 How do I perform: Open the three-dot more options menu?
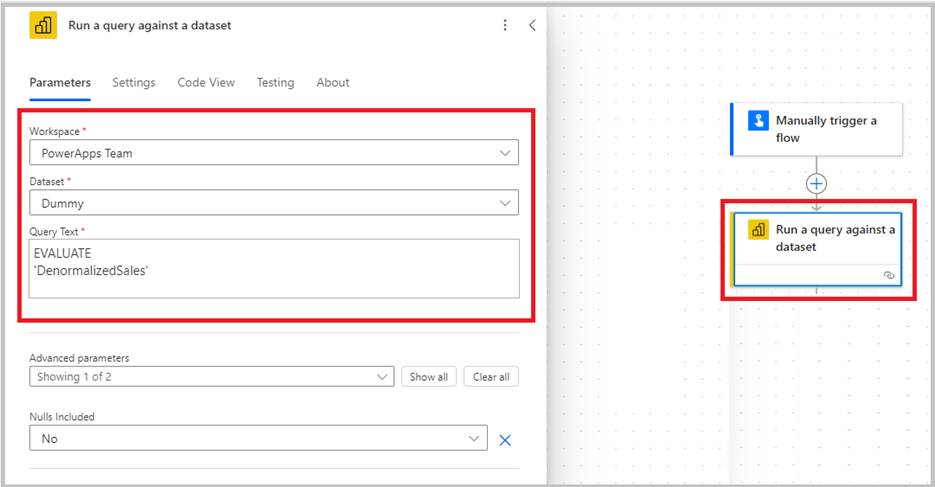pyautogui.click(x=505, y=25)
